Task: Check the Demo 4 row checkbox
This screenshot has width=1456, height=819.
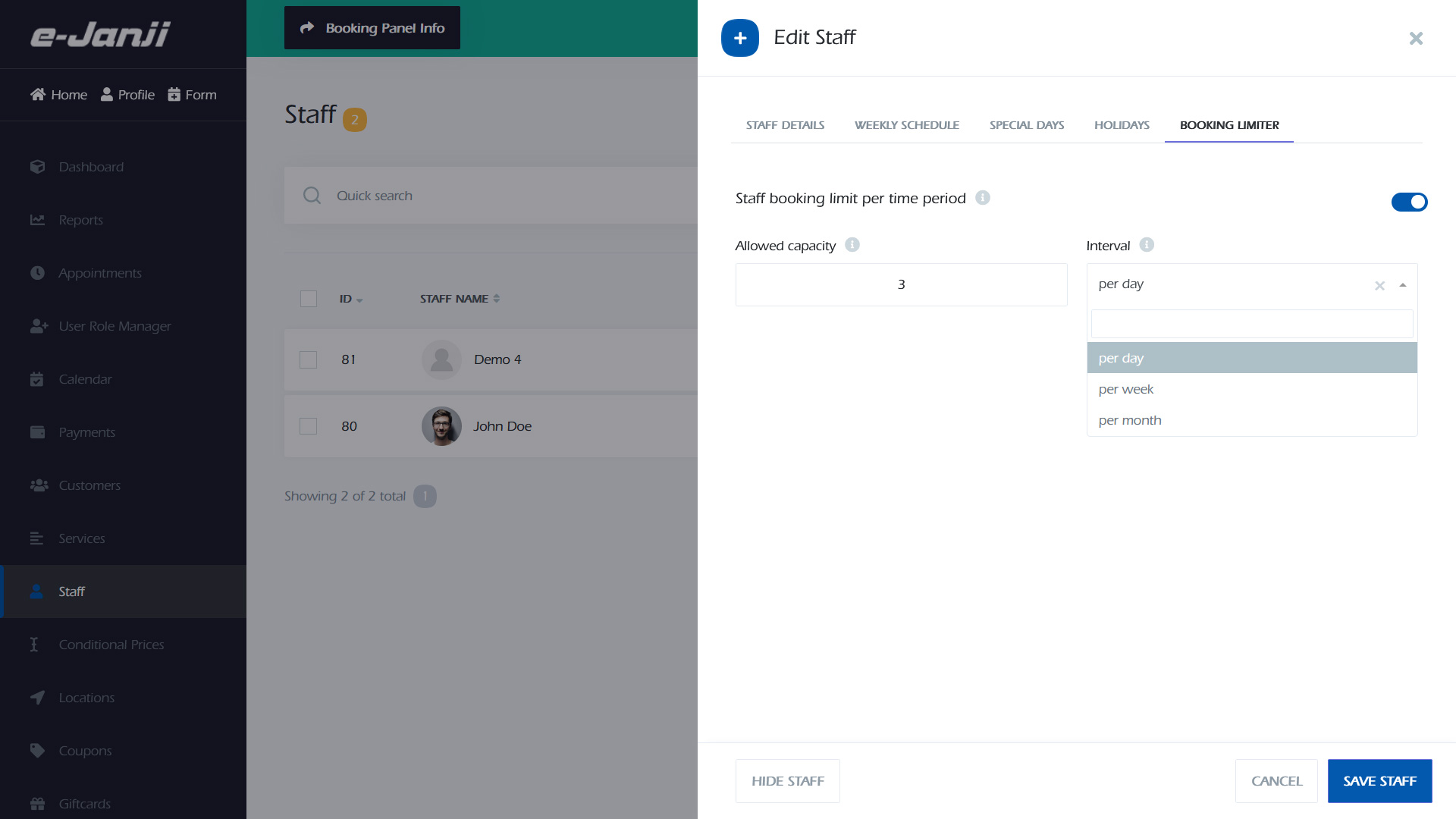Action: 308,359
